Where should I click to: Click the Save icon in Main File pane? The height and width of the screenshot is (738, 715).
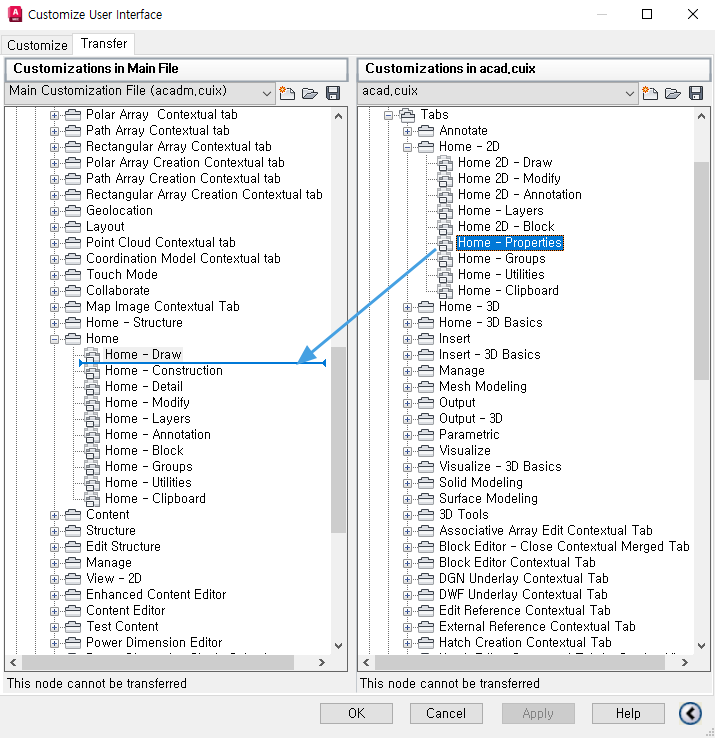pyautogui.click(x=333, y=93)
